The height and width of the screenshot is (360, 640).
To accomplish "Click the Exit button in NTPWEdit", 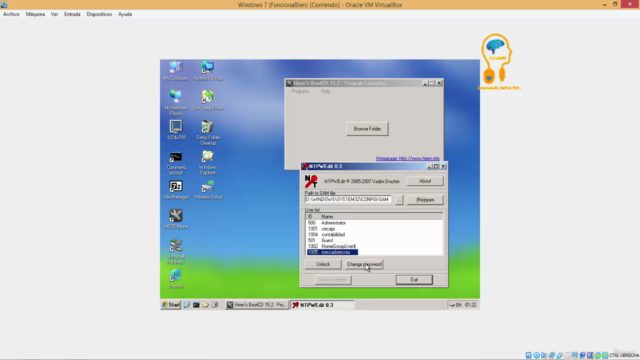I will tap(414, 280).
